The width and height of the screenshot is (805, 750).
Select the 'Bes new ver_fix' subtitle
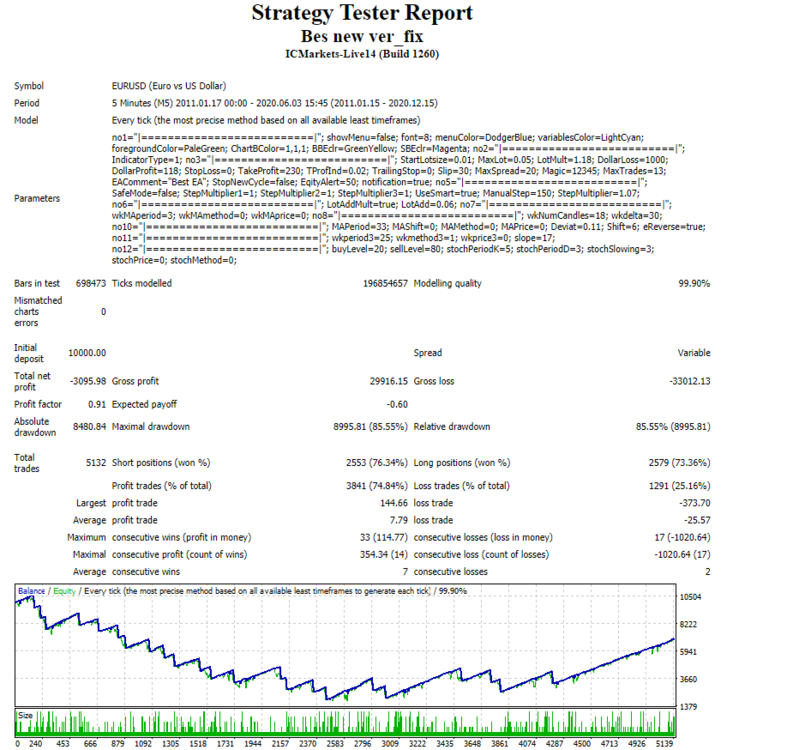pos(362,36)
